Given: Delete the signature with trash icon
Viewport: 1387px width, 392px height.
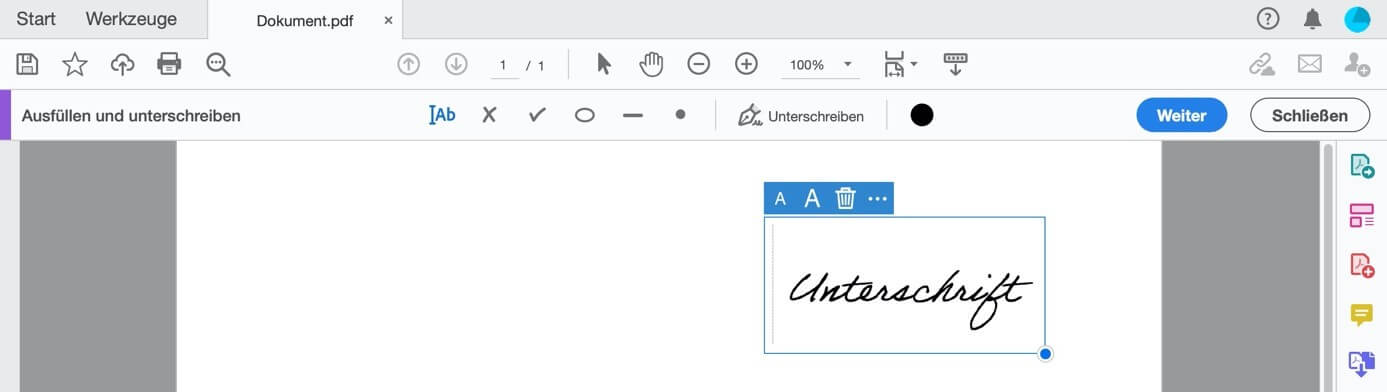Looking at the screenshot, I should click(x=845, y=198).
